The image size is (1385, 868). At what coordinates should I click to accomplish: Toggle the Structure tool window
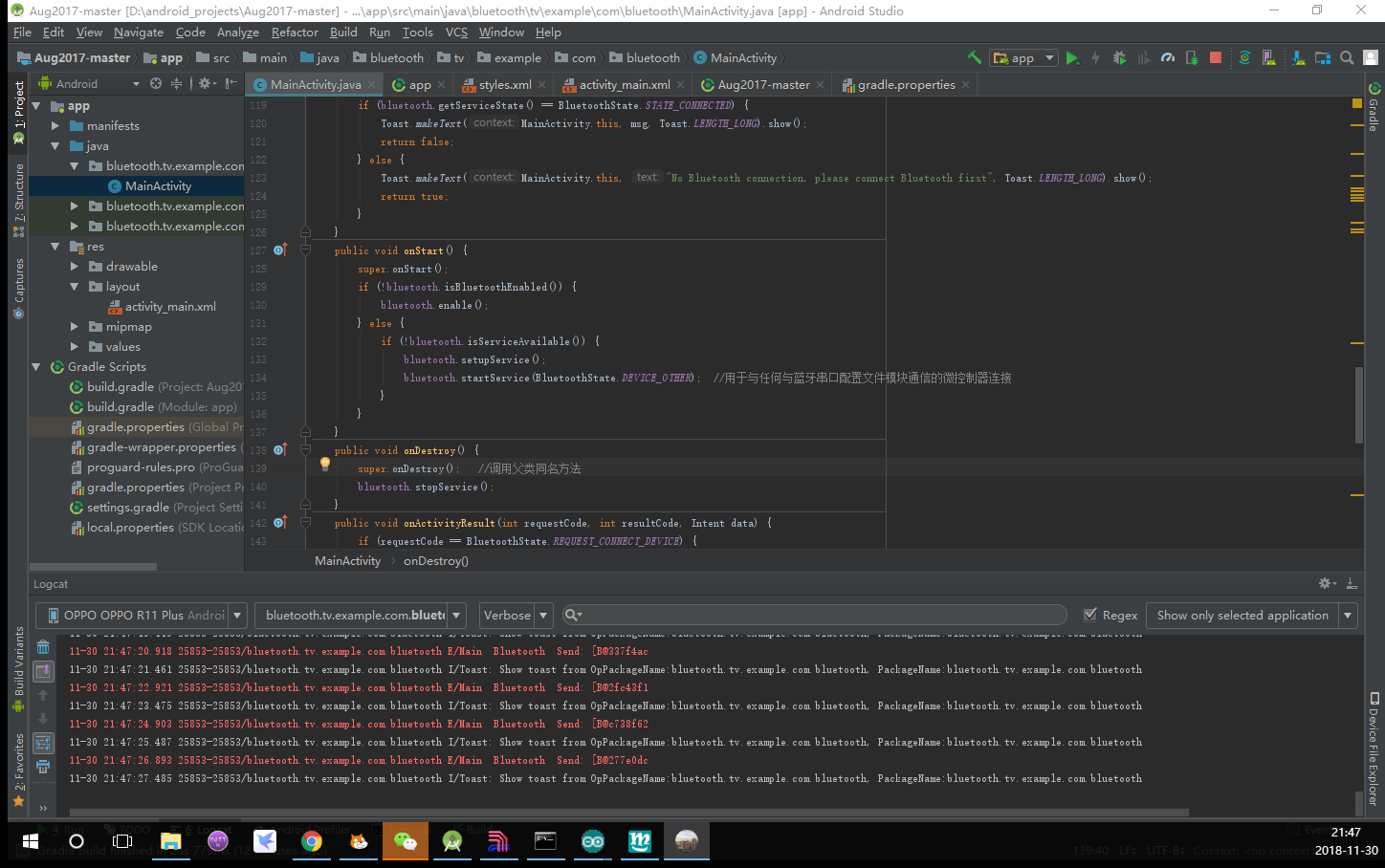(x=19, y=200)
